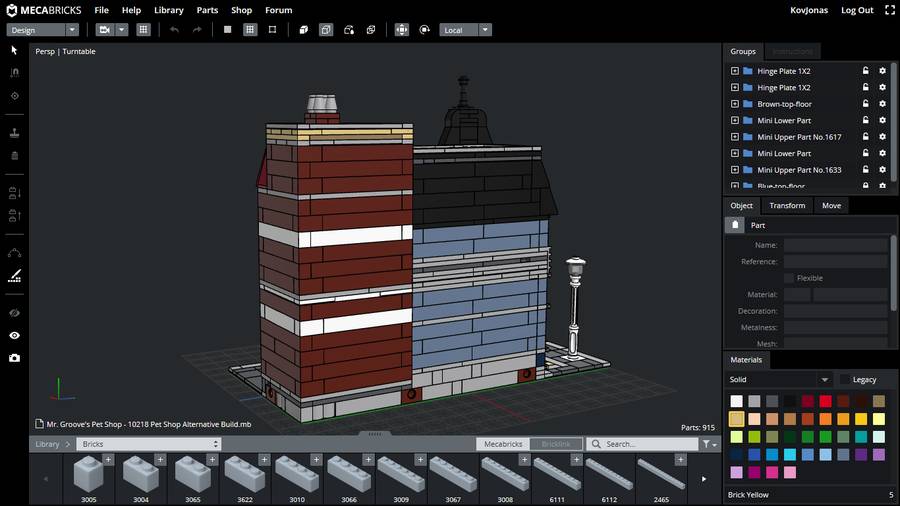Pick the white color swatch
The width and height of the screenshot is (900, 506).
736,401
